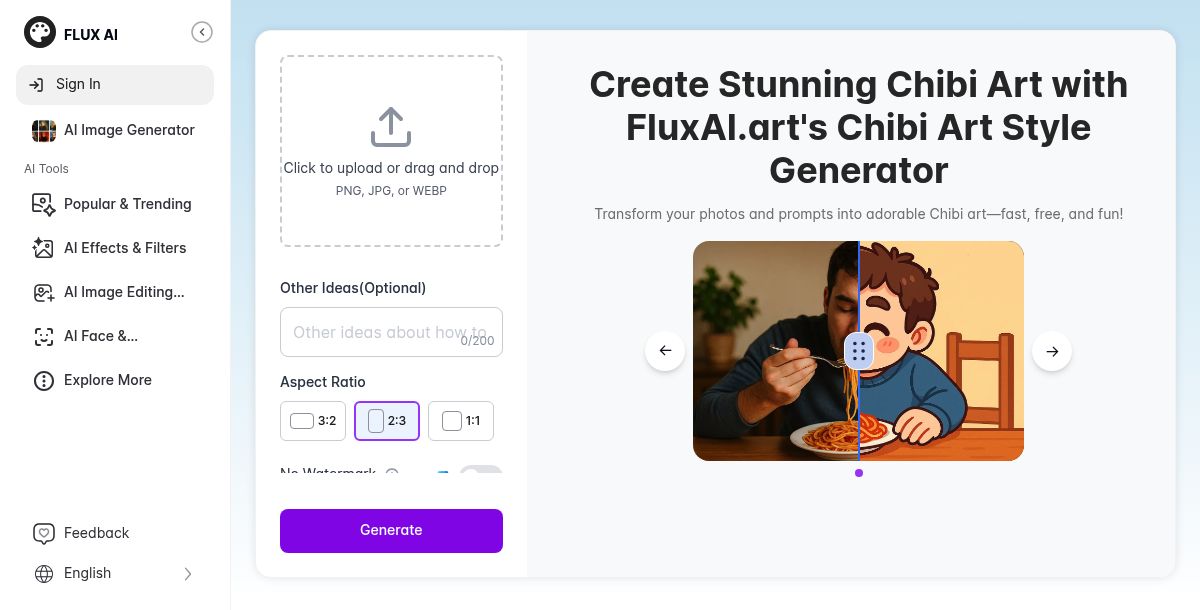
Task: Go to the previous example image
Action: click(665, 351)
